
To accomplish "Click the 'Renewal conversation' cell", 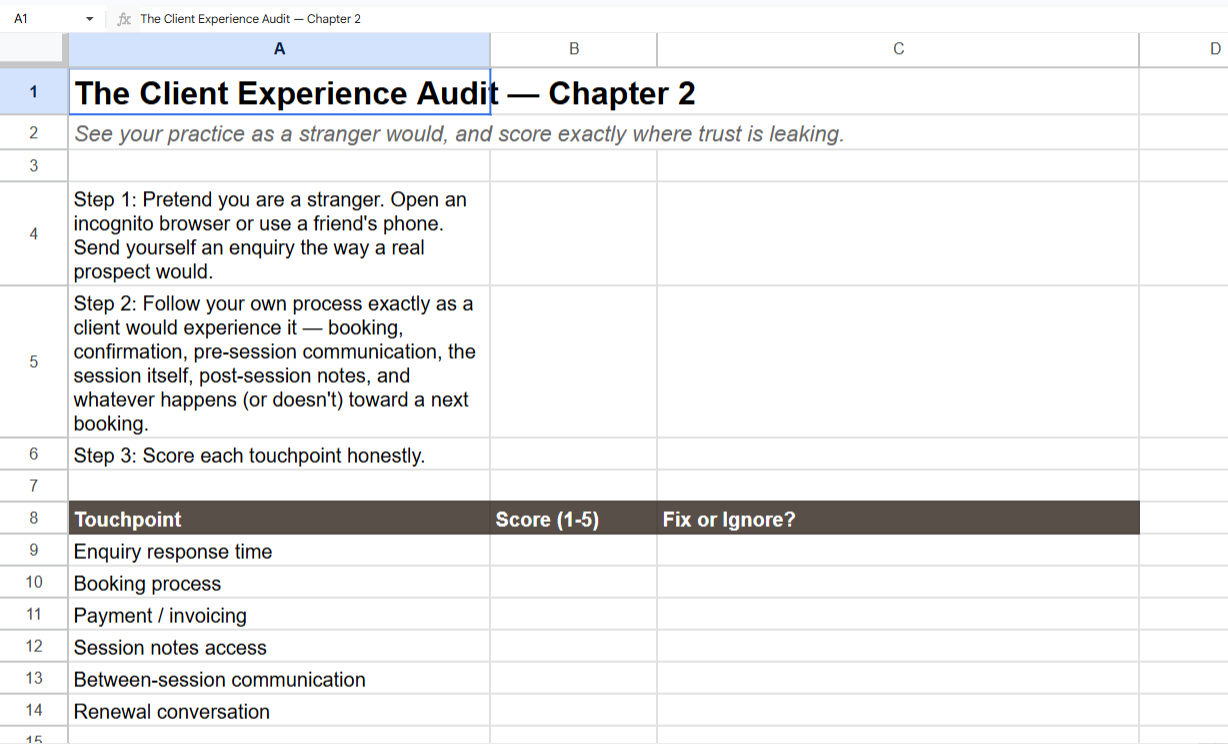I will coord(279,710).
